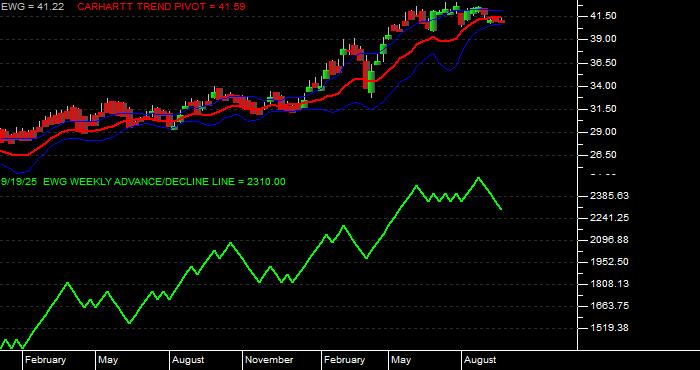700x370 pixels.
Task: Click the 1952.50 advance/decline axis value
Action: (x=609, y=262)
